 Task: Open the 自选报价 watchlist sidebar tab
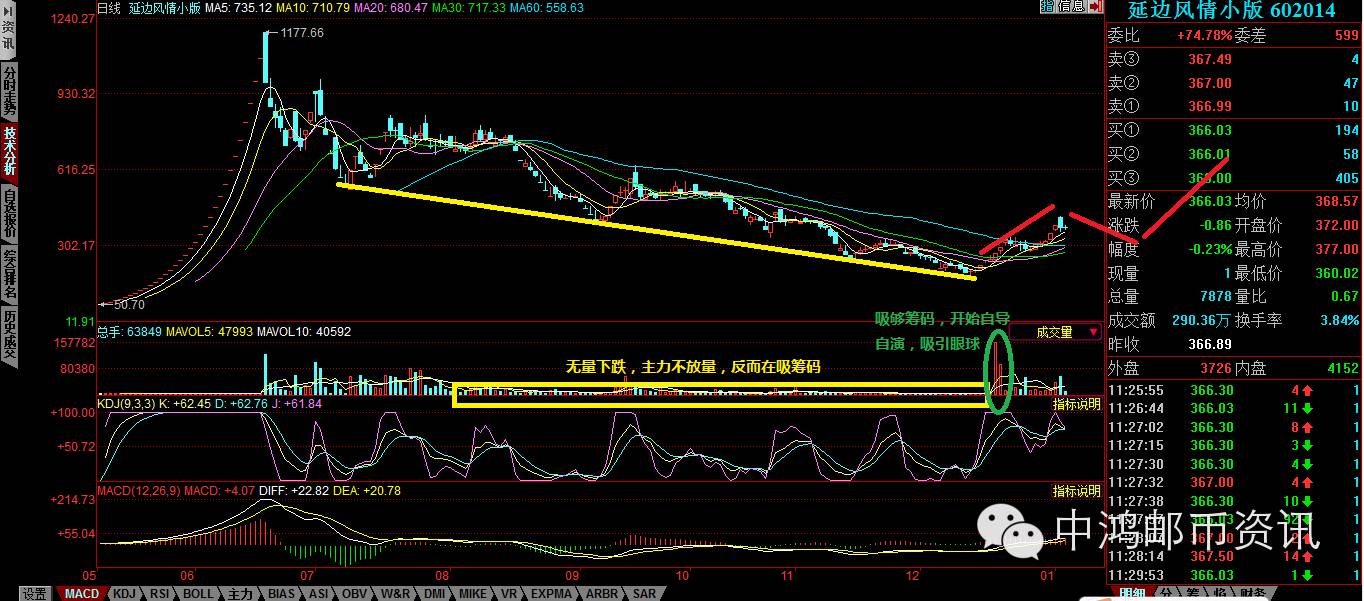coord(9,213)
